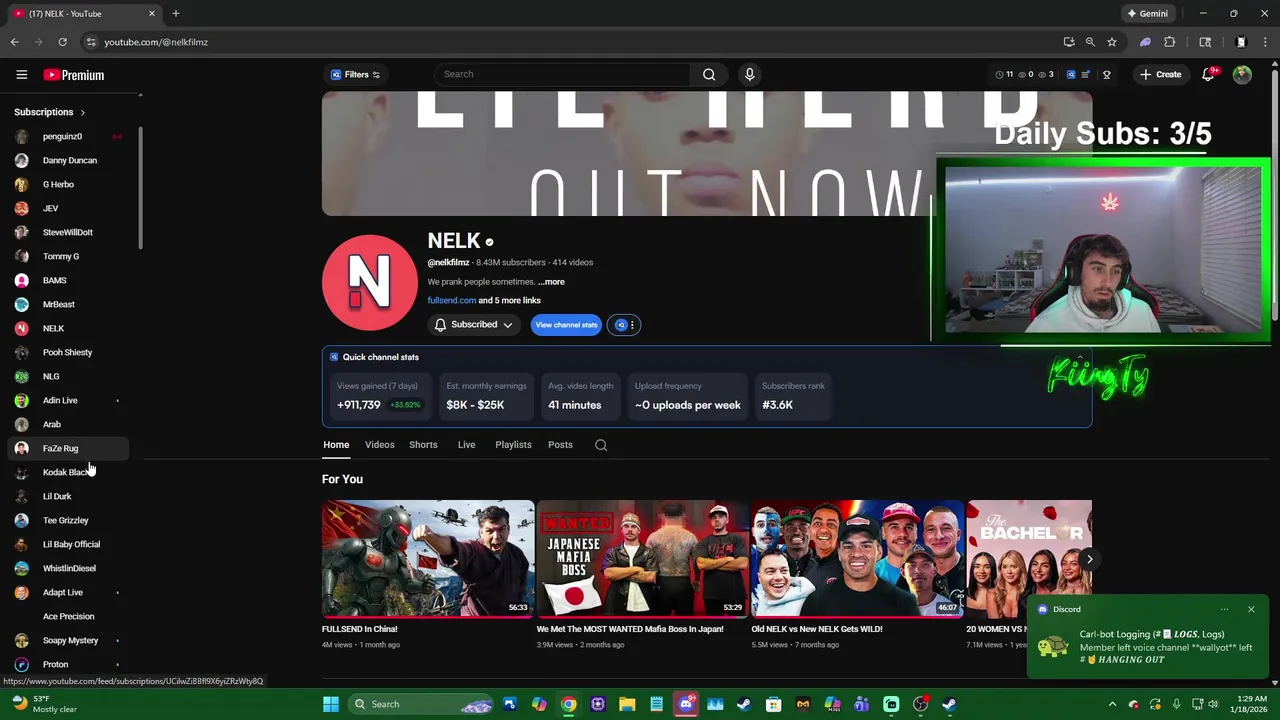Click the search magnifier button

[709, 74]
